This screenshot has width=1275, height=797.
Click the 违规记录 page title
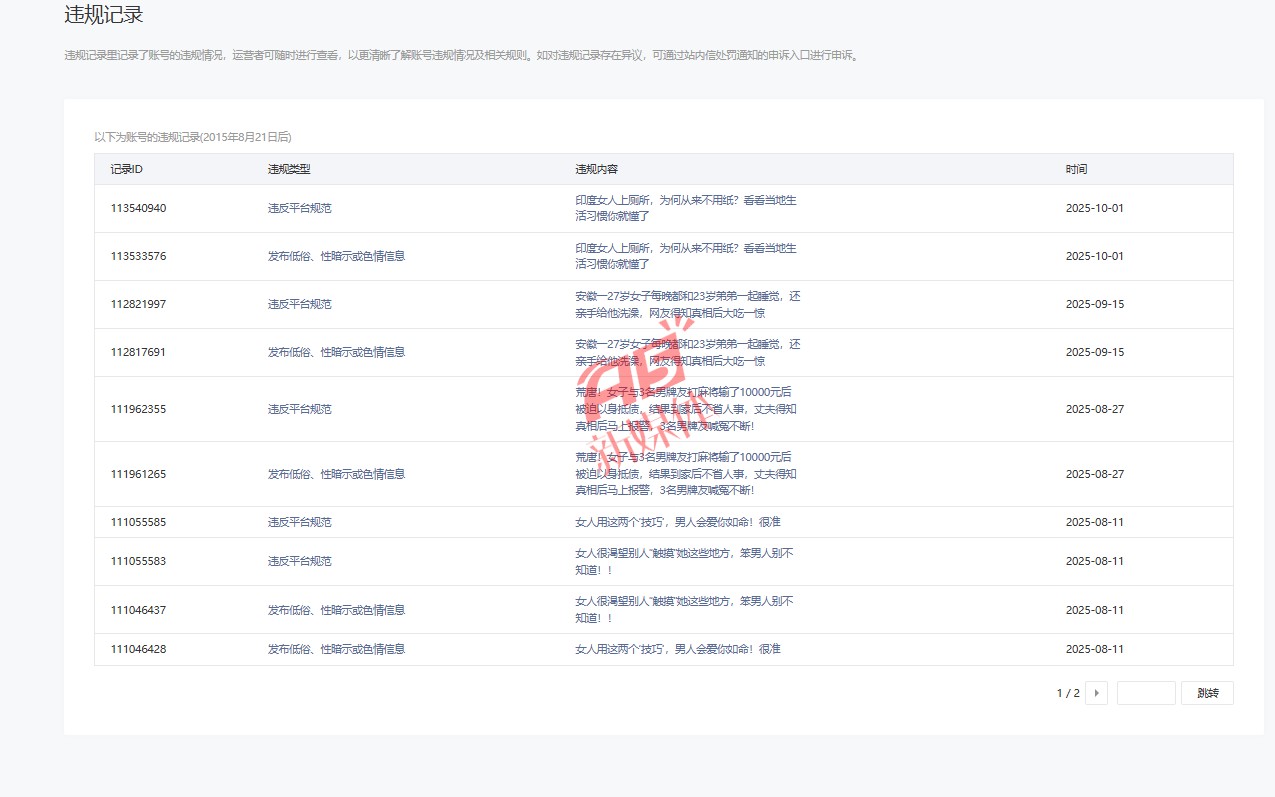click(103, 15)
